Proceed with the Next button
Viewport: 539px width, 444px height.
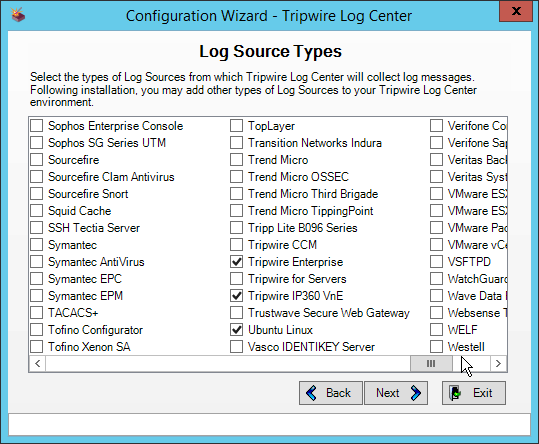click(x=396, y=393)
